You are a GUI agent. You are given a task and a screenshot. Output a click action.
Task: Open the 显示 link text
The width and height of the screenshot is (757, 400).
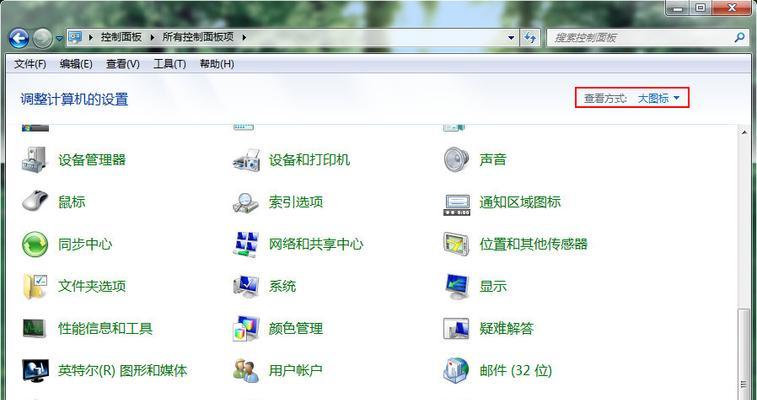click(493, 286)
